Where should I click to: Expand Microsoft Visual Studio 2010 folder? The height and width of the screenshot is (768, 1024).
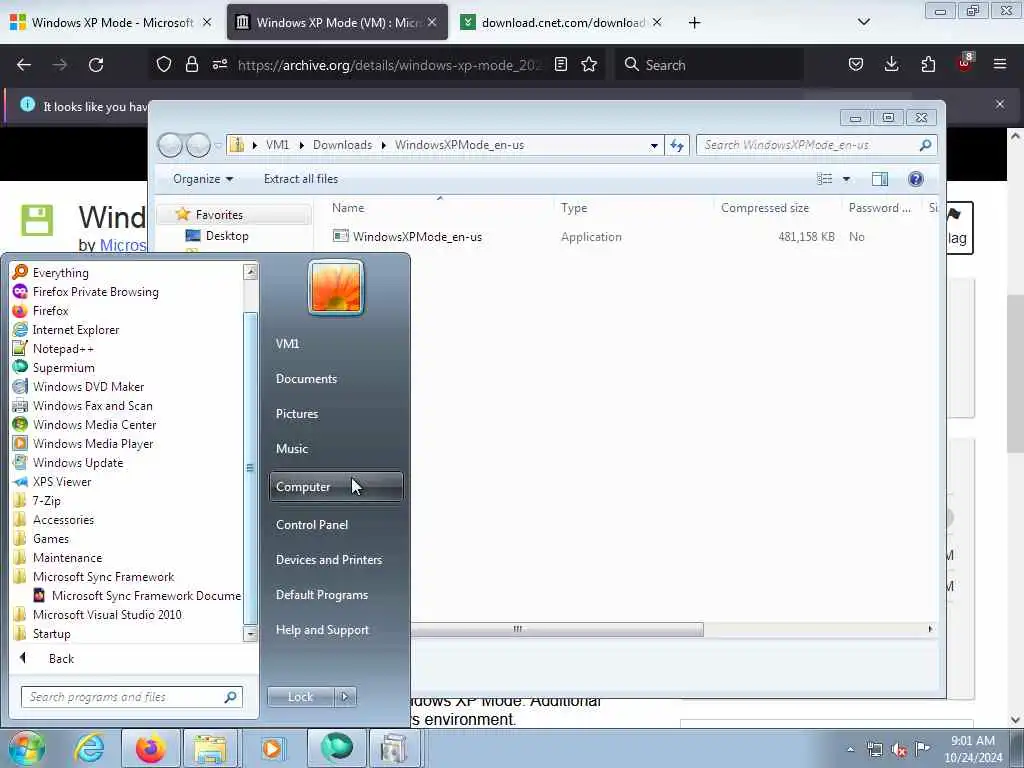(x=107, y=615)
